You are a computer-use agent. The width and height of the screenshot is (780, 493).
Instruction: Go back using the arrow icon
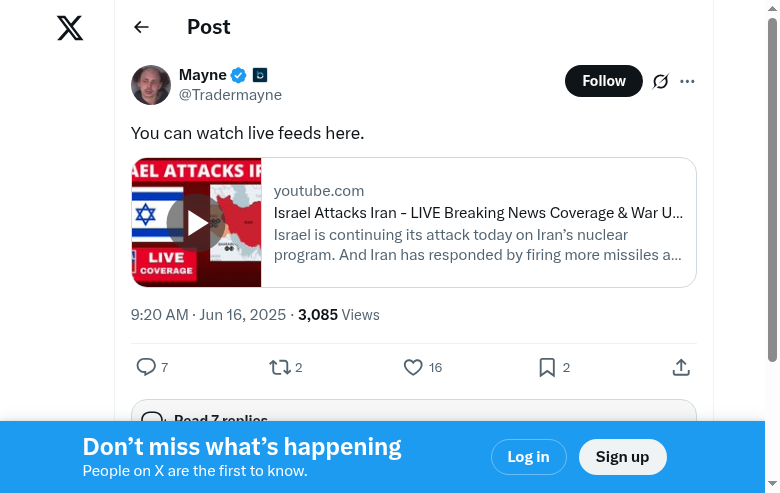tap(141, 28)
